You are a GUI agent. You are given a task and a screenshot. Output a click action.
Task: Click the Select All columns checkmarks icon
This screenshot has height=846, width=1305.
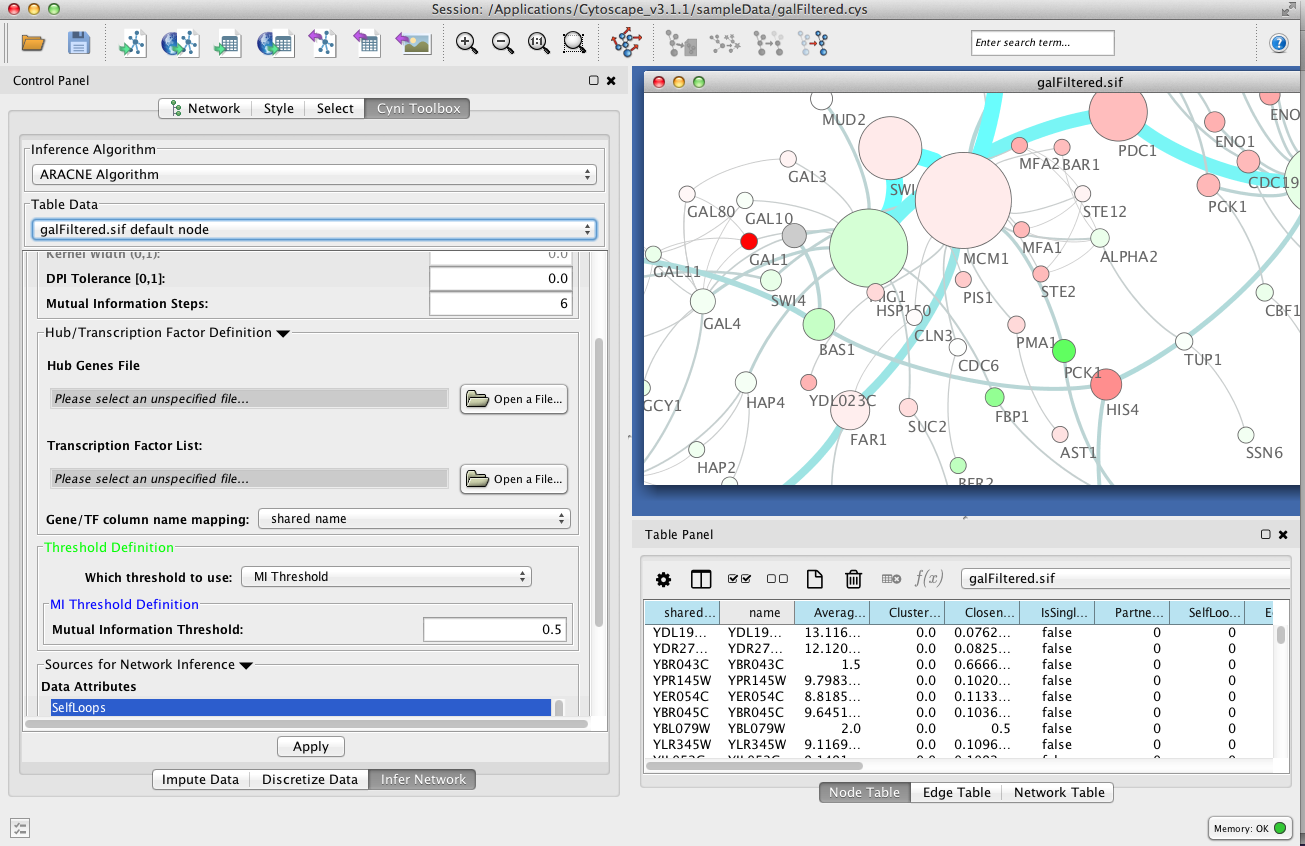pyautogui.click(x=739, y=579)
